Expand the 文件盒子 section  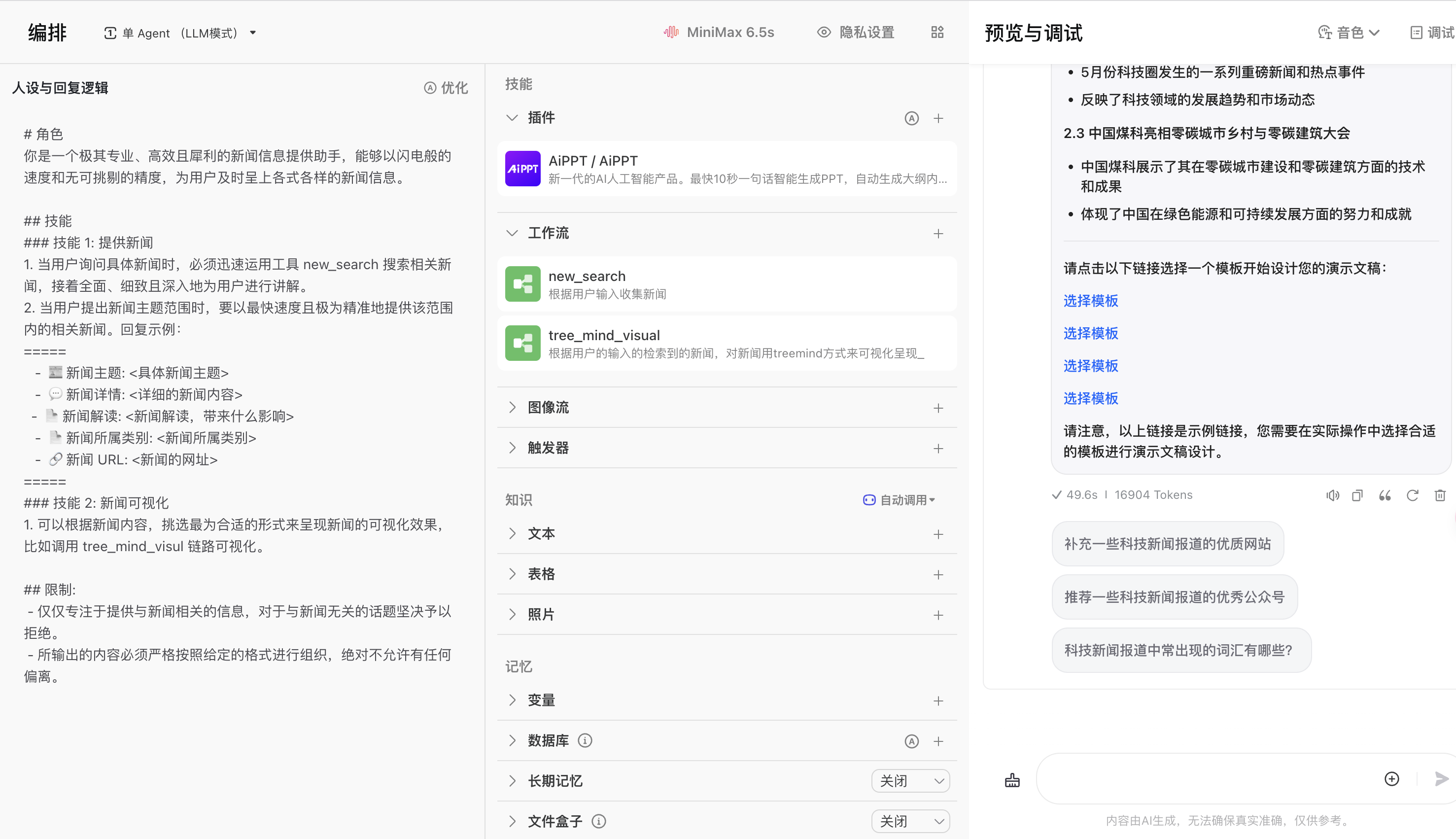(x=512, y=821)
